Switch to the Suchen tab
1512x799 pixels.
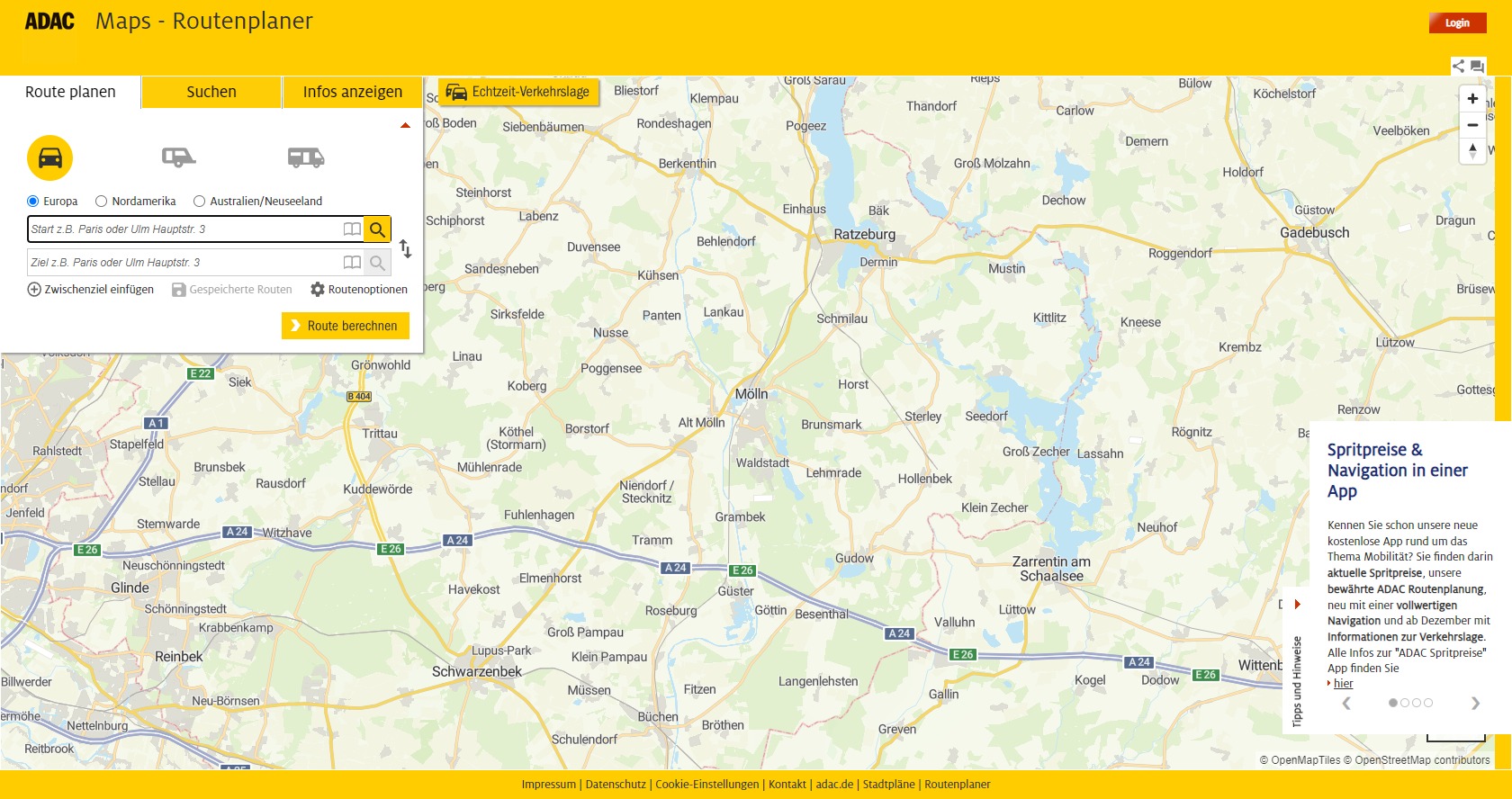211,92
